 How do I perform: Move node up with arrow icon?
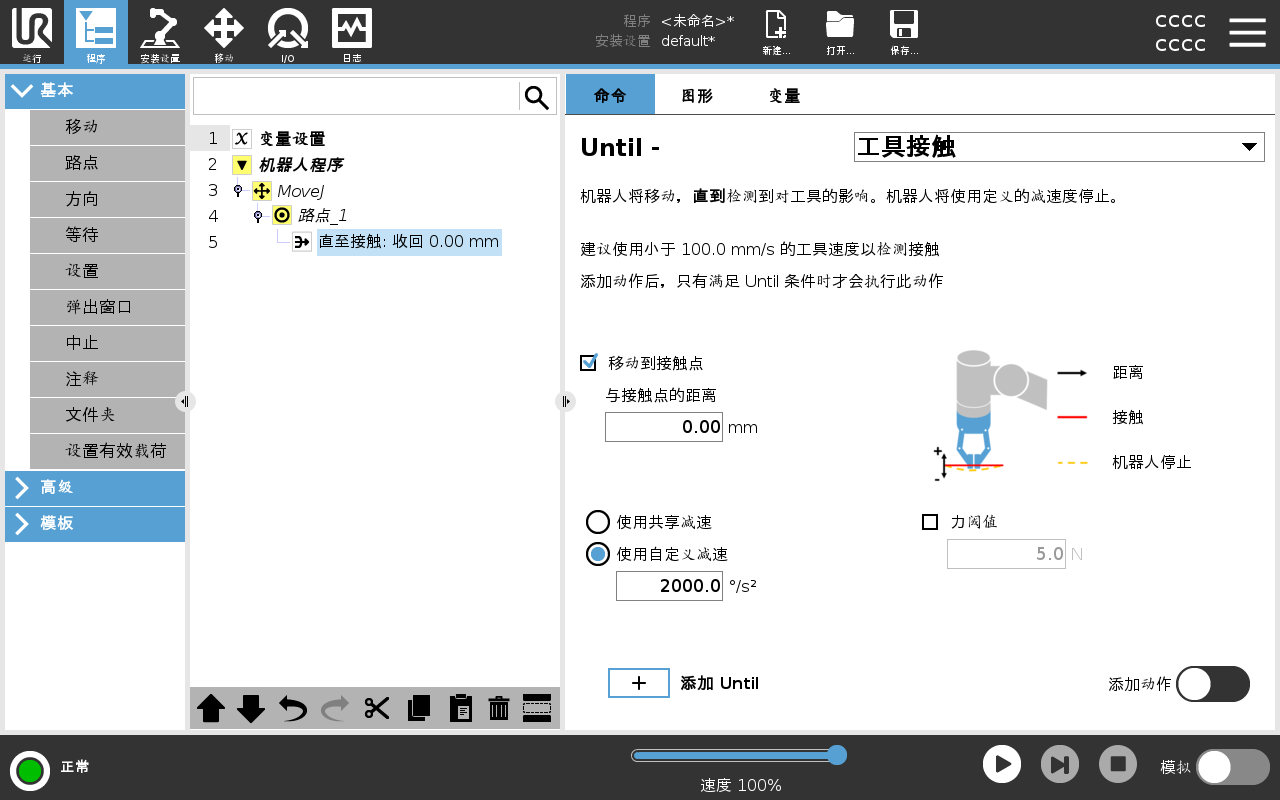point(211,708)
